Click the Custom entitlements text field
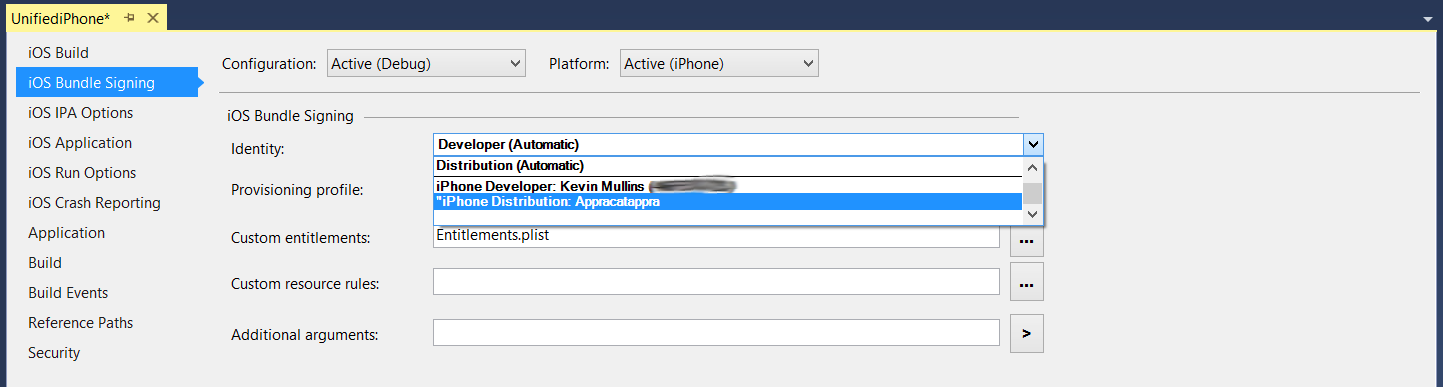The image size is (1443, 387). click(716, 238)
